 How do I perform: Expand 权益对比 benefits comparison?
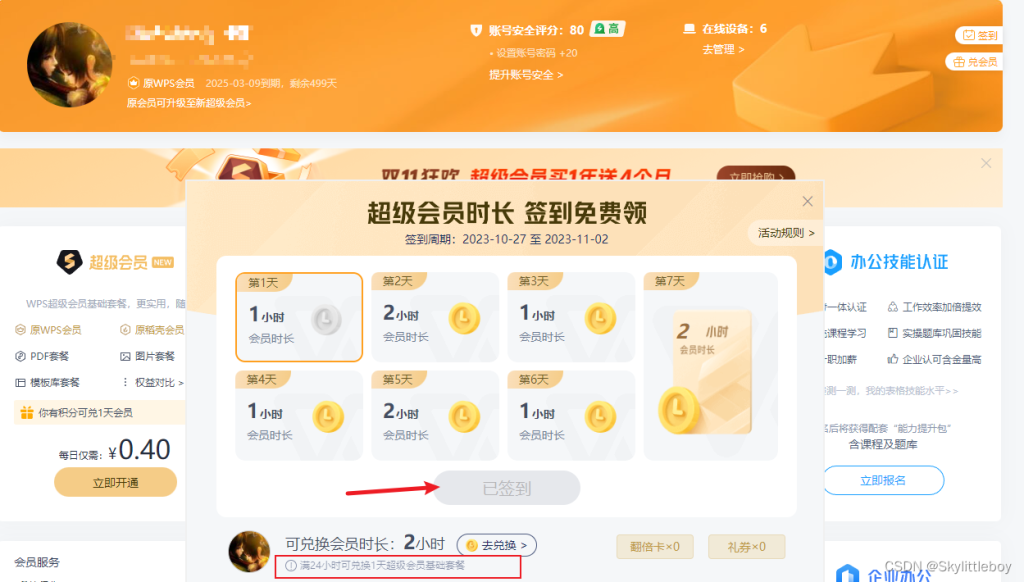pos(153,383)
